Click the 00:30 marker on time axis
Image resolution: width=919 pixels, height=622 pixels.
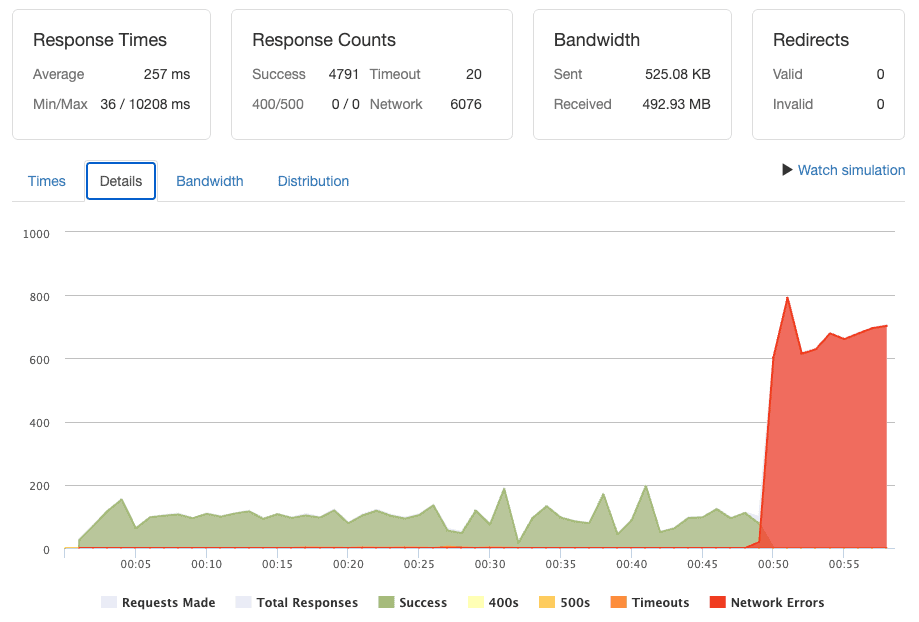coord(490,564)
